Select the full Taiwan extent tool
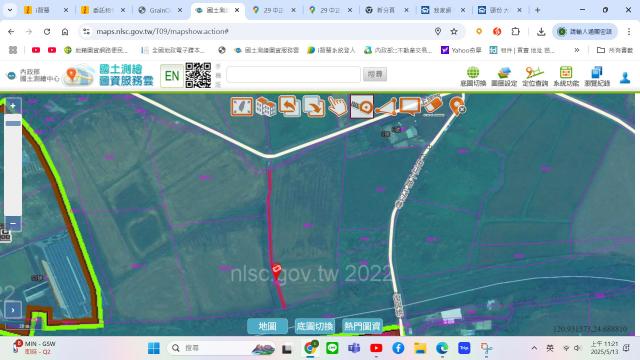 242,107
